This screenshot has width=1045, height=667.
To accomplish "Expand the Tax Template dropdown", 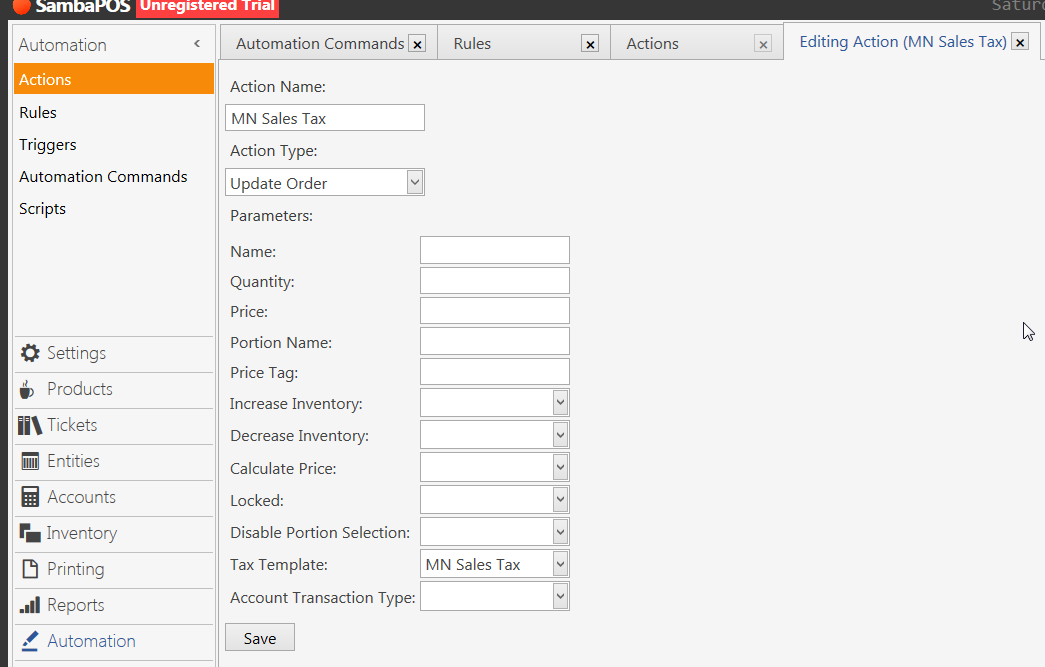I will (x=560, y=564).
